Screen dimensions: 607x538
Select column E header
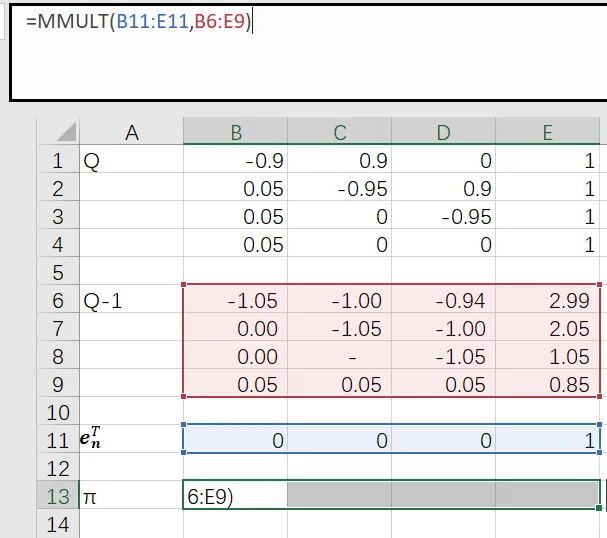coord(550,132)
